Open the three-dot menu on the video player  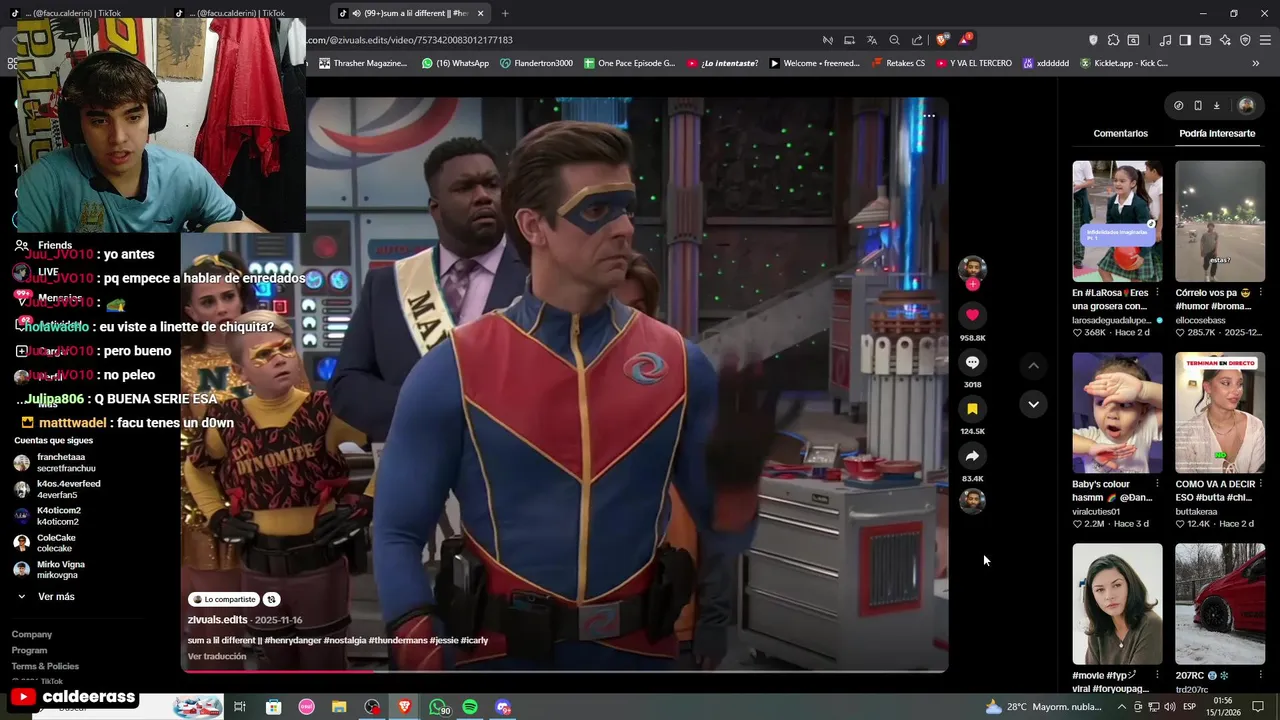pyautogui.click(x=929, y=116)
